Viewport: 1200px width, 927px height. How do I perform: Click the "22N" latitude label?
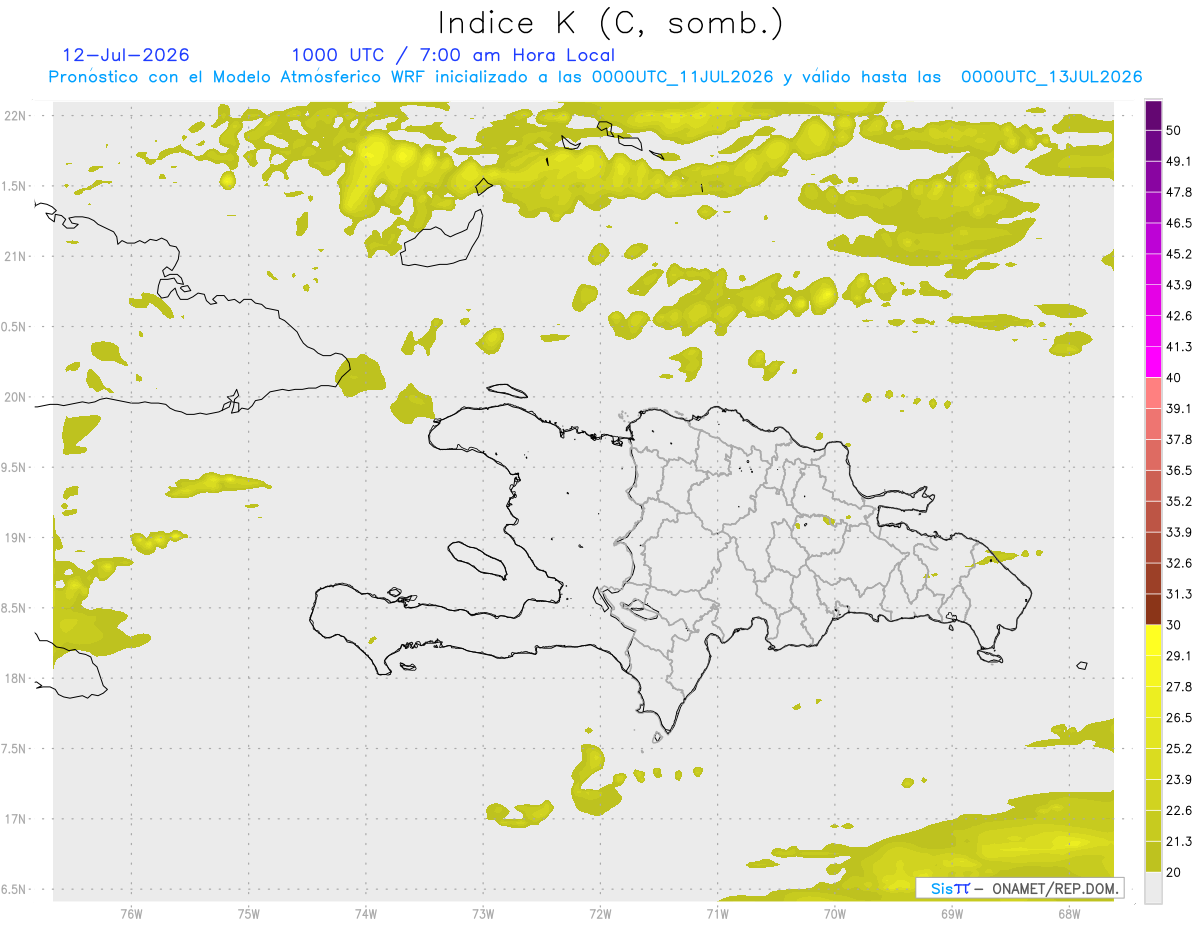pos(17,115)
